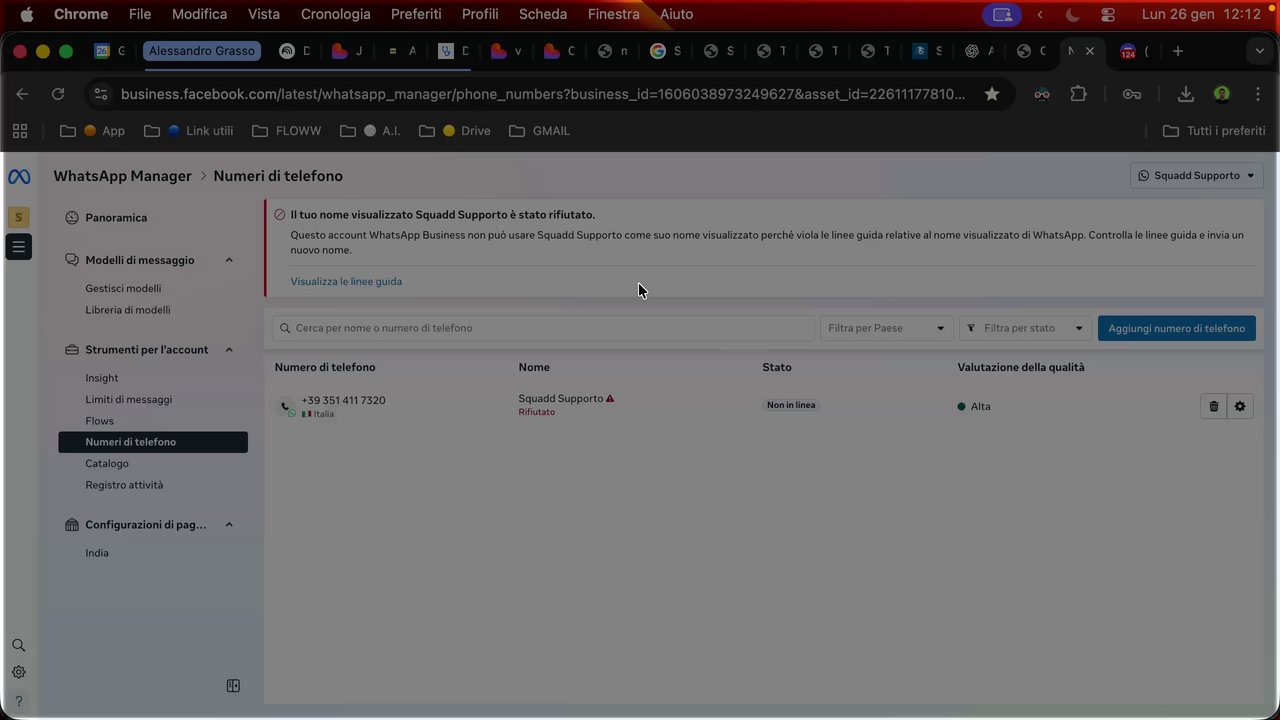Open password key icon in toolbar

[x=1132, y=94]
